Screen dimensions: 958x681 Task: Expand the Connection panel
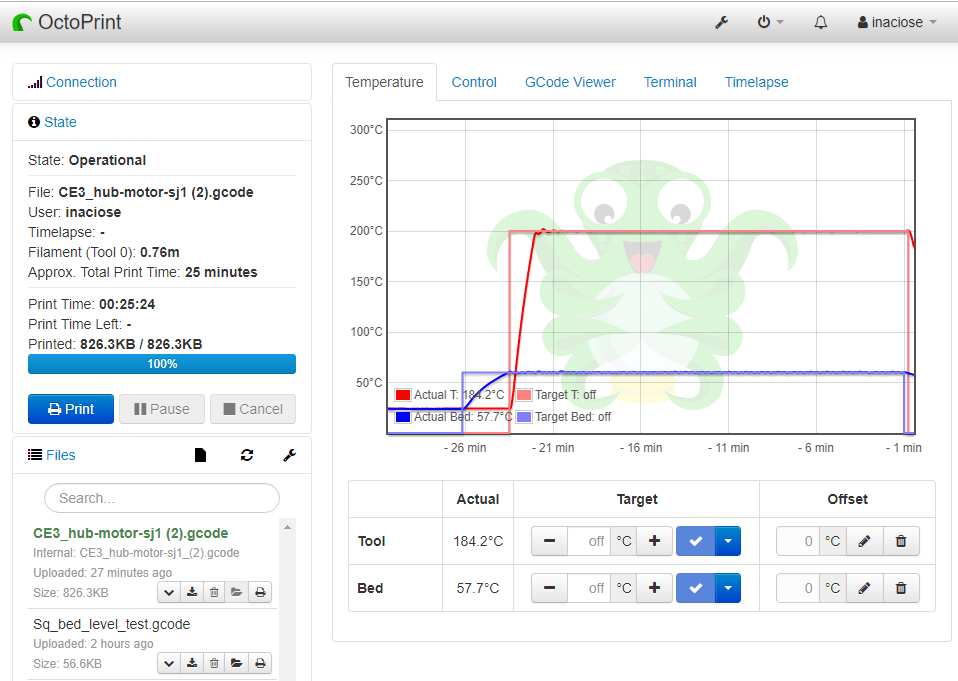click(81, 82)
